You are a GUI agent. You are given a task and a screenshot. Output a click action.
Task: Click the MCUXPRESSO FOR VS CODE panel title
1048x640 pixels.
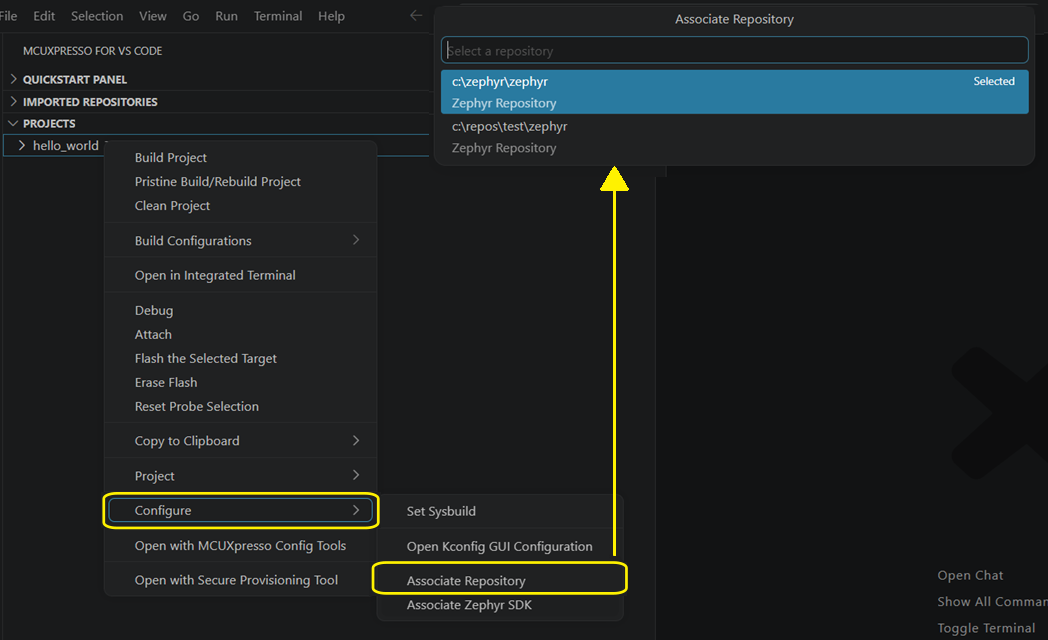[x=92, y=51]
